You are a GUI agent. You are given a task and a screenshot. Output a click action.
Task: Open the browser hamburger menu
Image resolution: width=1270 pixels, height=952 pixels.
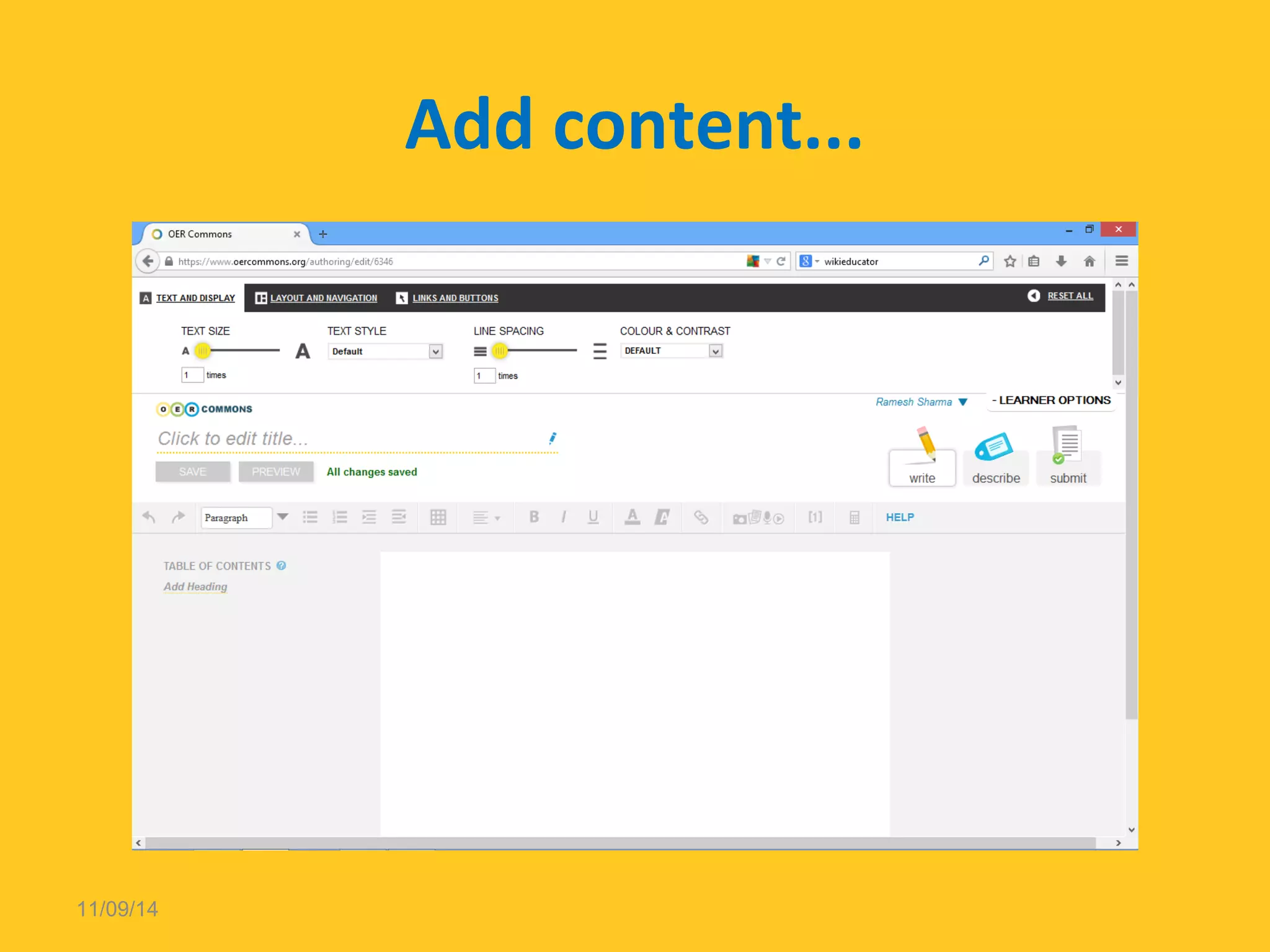(x=1122, y=261)
